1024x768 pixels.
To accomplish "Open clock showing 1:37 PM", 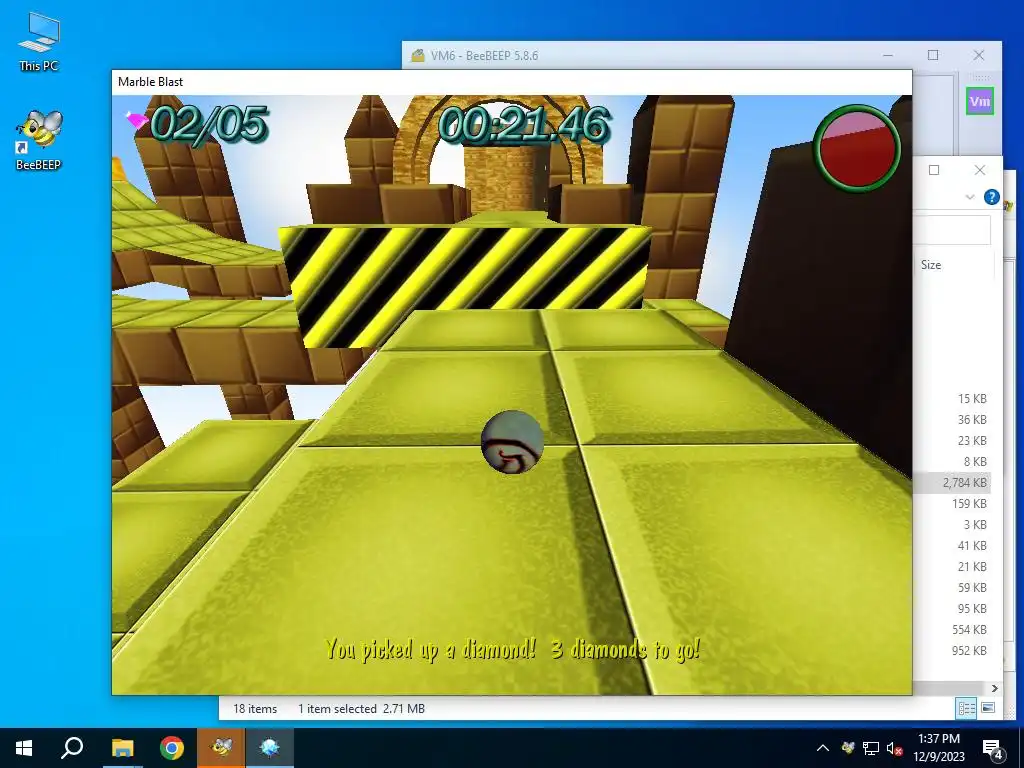I will coord(939,748).
